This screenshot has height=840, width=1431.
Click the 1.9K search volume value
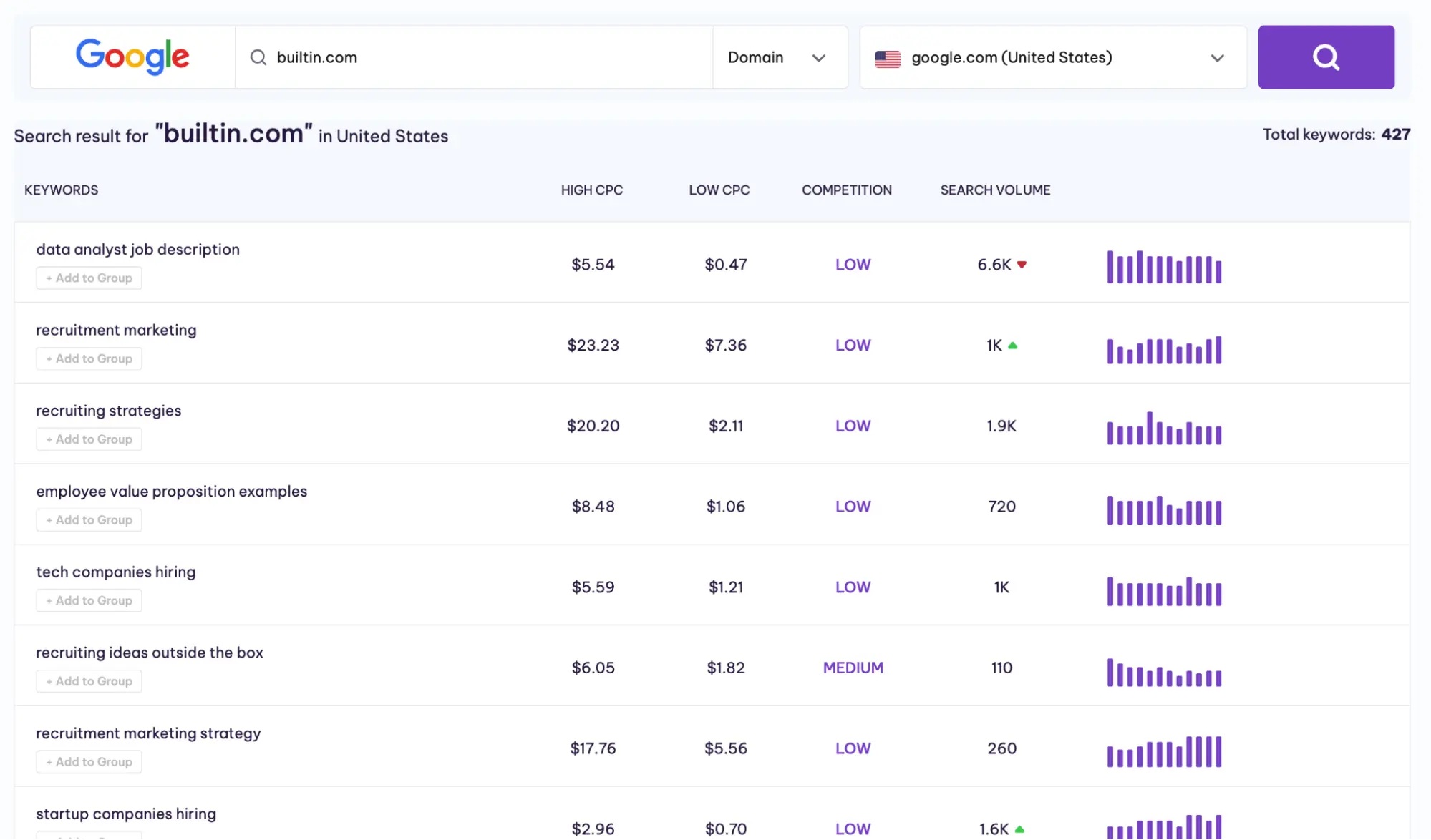pyautogui.click(x=1001, y=426)
